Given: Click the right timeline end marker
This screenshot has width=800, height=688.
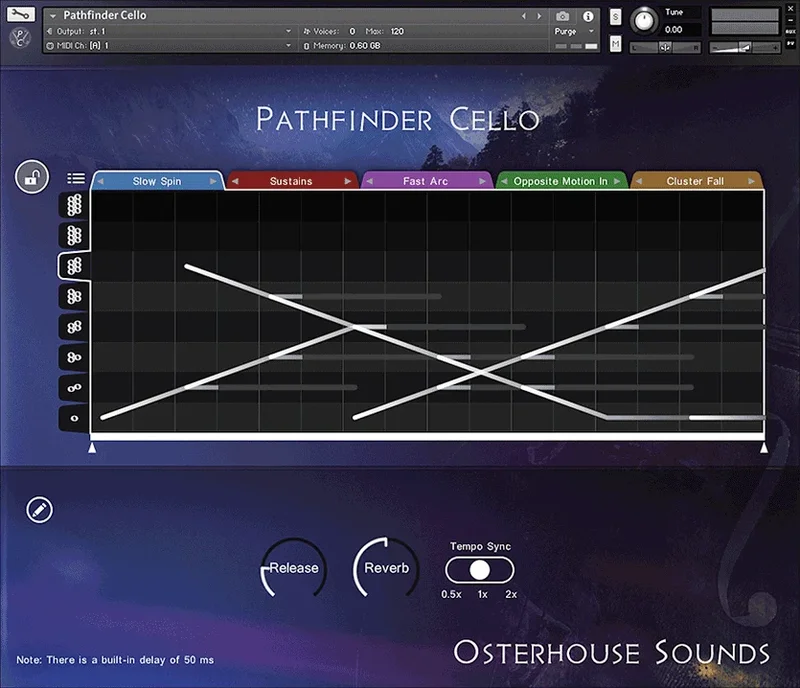Looking at the screenshot, I should (x=764, y=448).
